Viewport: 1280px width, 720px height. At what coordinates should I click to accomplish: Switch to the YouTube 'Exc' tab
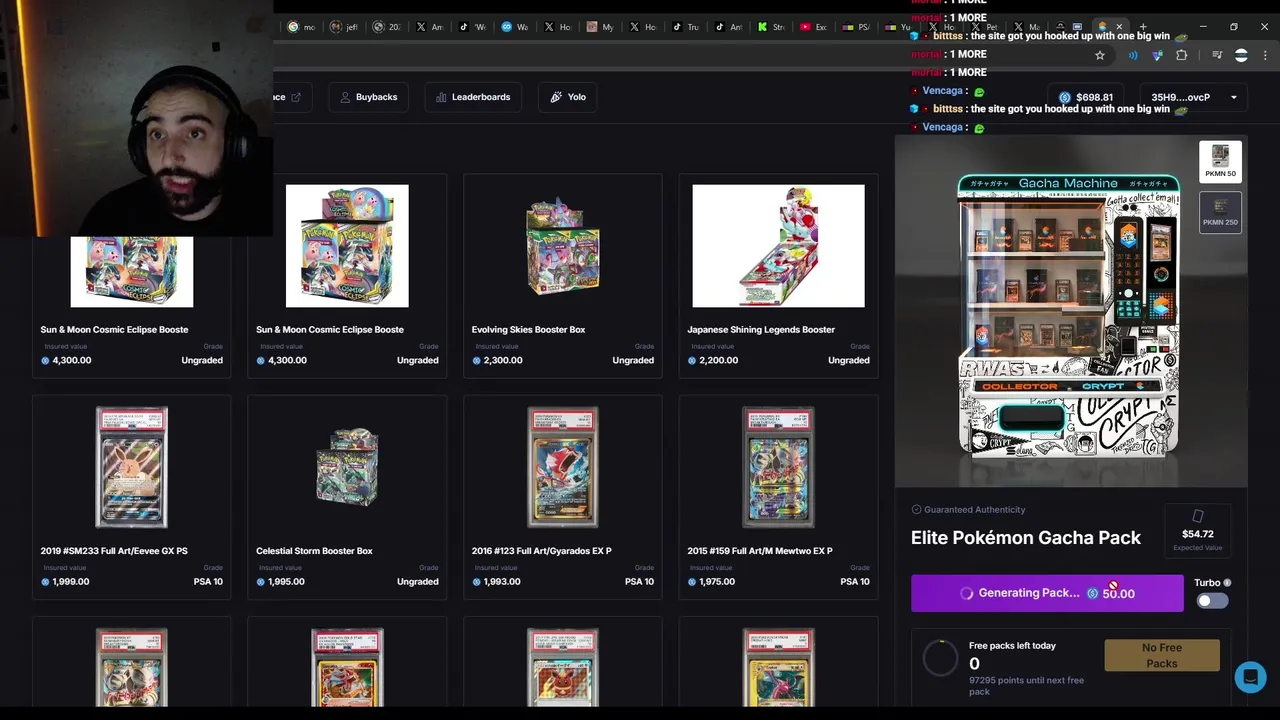(814, 27)
